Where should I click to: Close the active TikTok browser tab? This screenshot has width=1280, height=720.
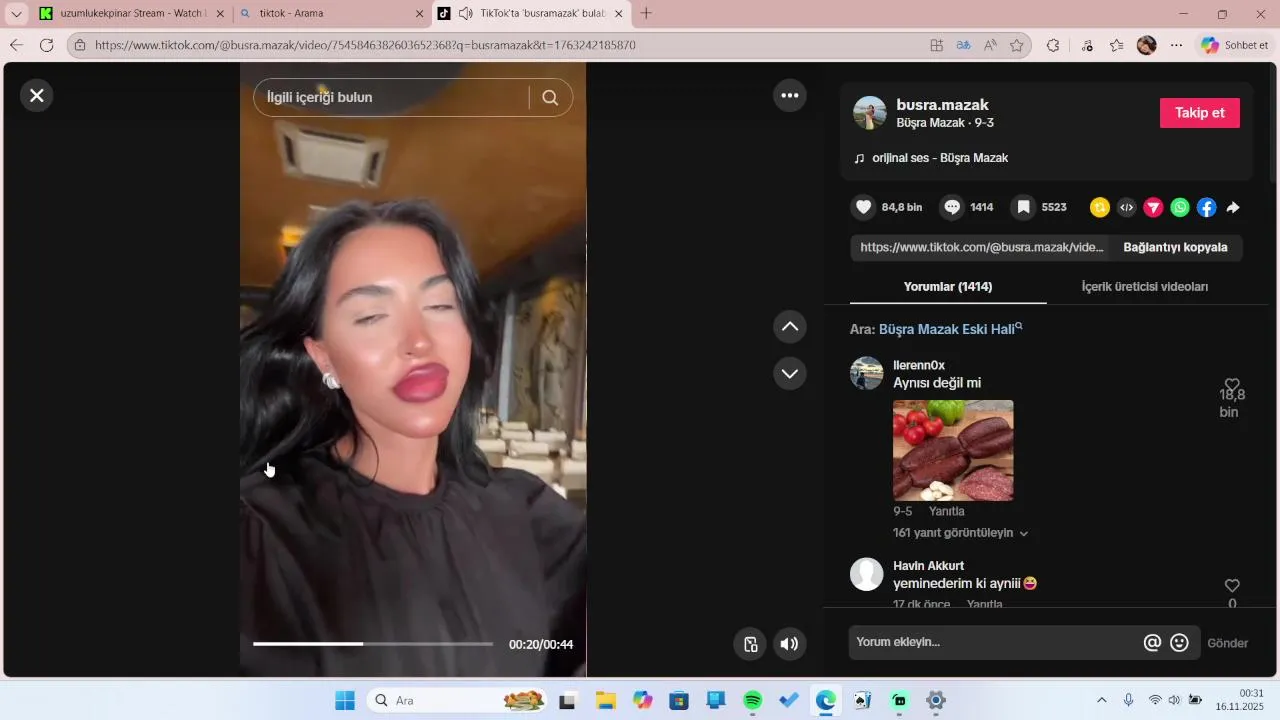[619, 14]
